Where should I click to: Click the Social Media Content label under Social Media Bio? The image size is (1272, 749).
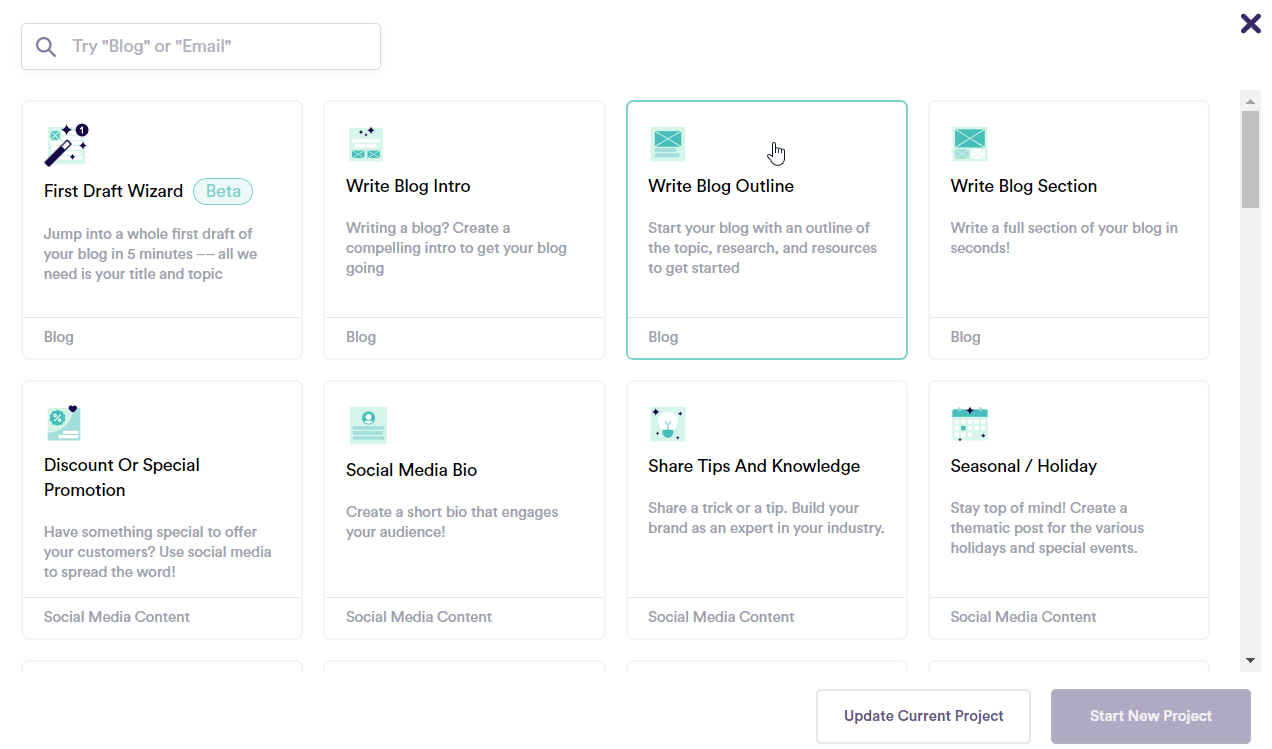pos(418,617)
